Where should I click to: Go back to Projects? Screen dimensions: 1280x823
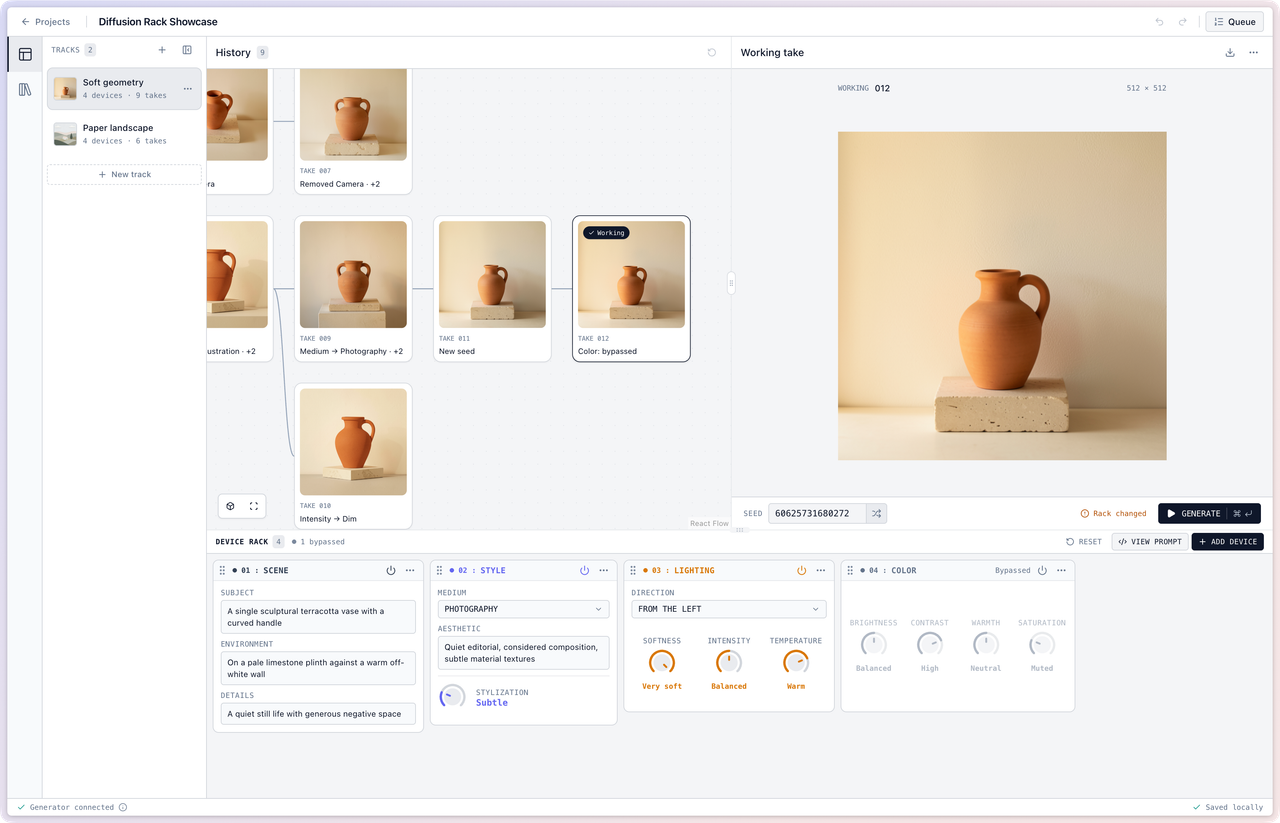tap(46, 22)
